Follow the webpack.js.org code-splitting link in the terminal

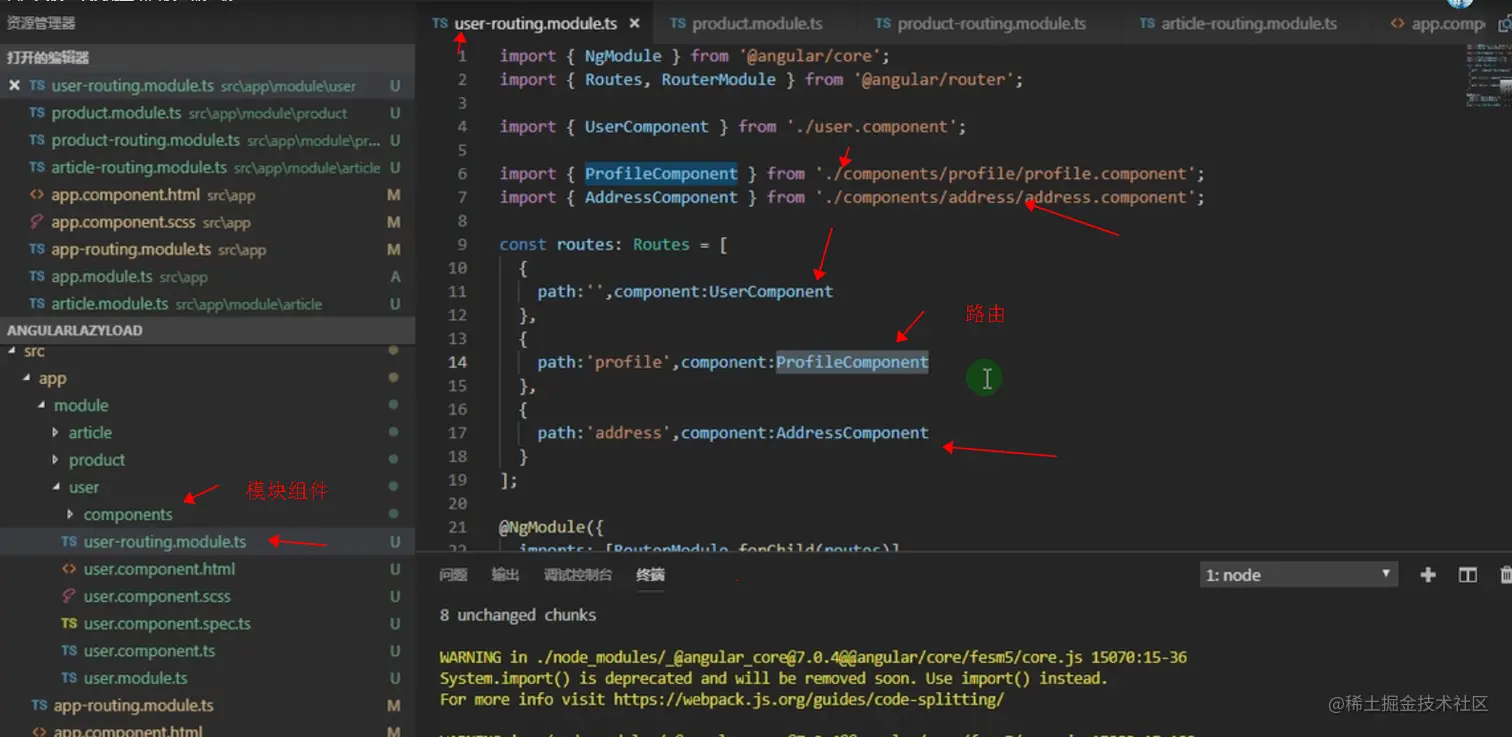pyautogui.click(x=808, y=700)
